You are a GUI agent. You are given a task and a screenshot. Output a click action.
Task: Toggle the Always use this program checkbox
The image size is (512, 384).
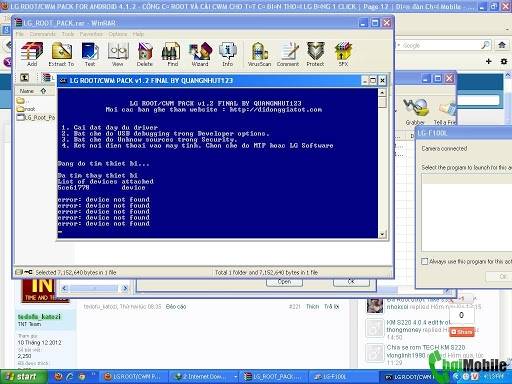[x=424, y=261]
